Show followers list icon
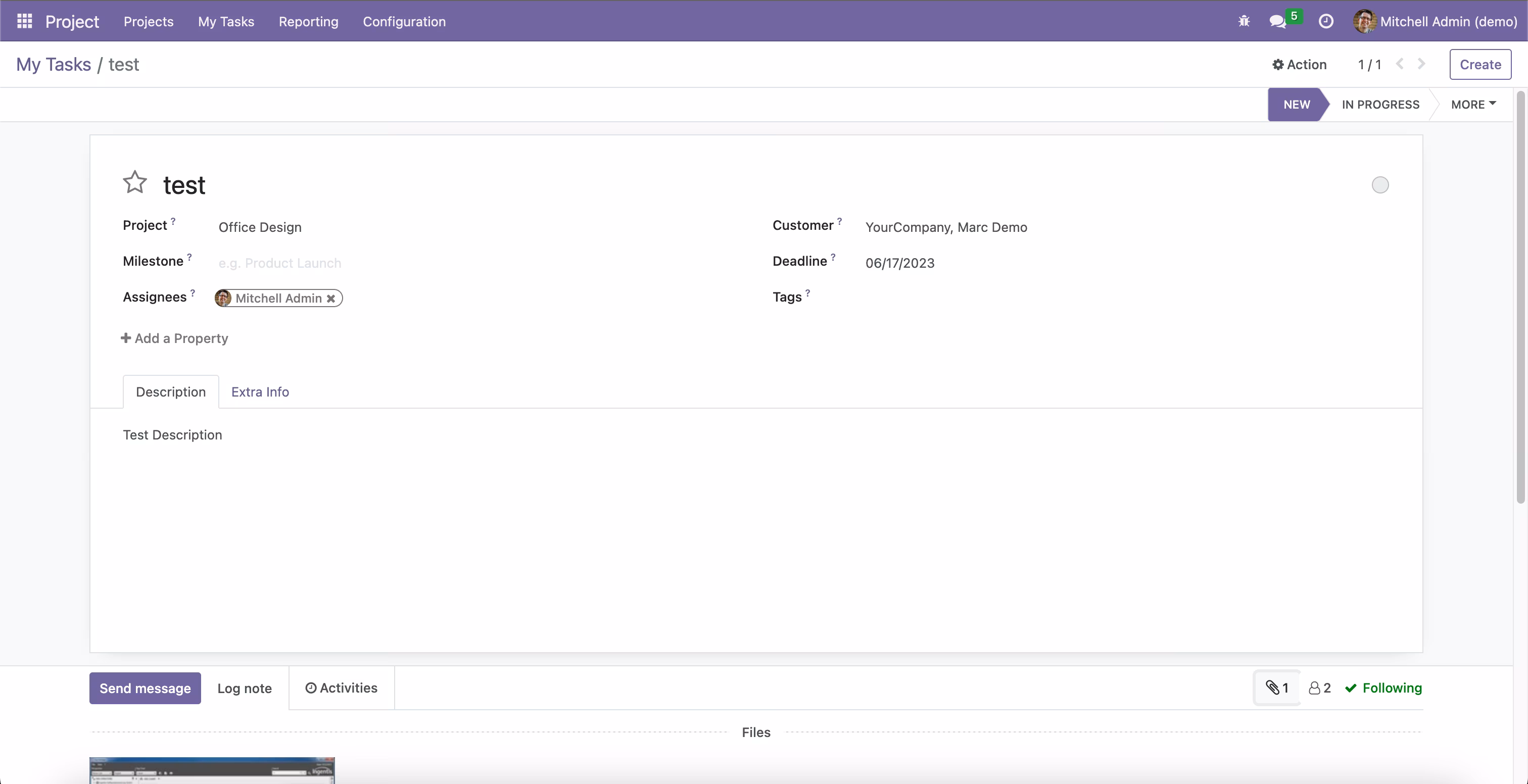 pos(1320,688)
